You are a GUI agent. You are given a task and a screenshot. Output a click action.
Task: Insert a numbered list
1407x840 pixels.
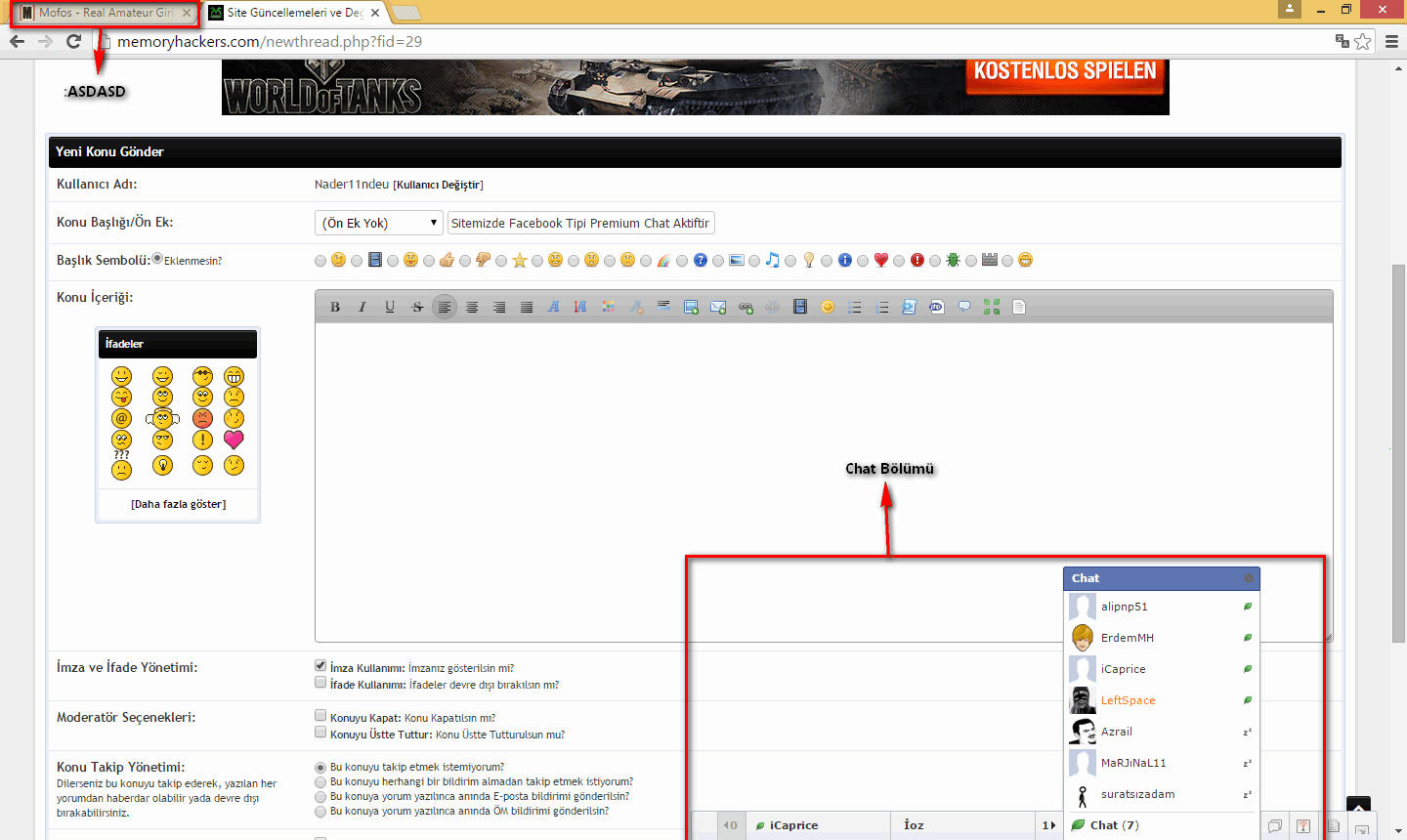pyautogui.click(x=882, y=307)
